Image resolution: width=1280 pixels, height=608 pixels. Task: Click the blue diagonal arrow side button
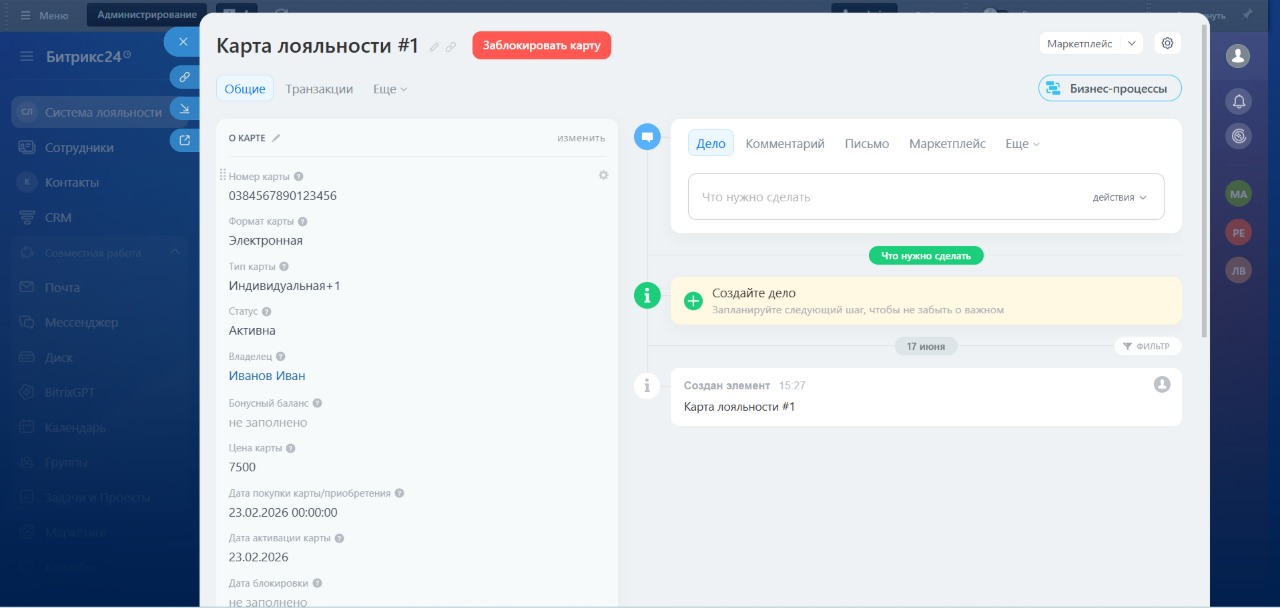click(184, 108)
